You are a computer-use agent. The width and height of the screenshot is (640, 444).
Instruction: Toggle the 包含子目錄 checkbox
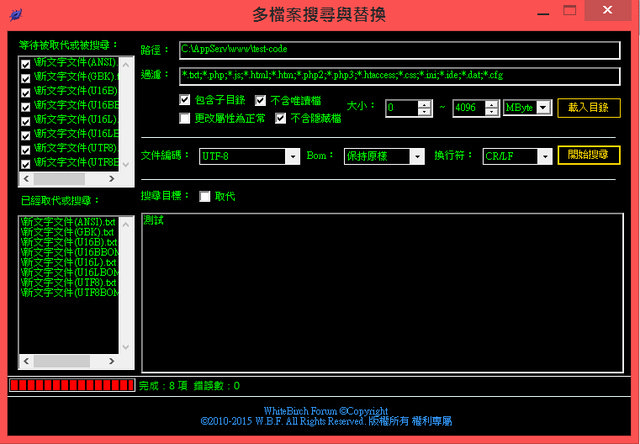click(185, 100)
